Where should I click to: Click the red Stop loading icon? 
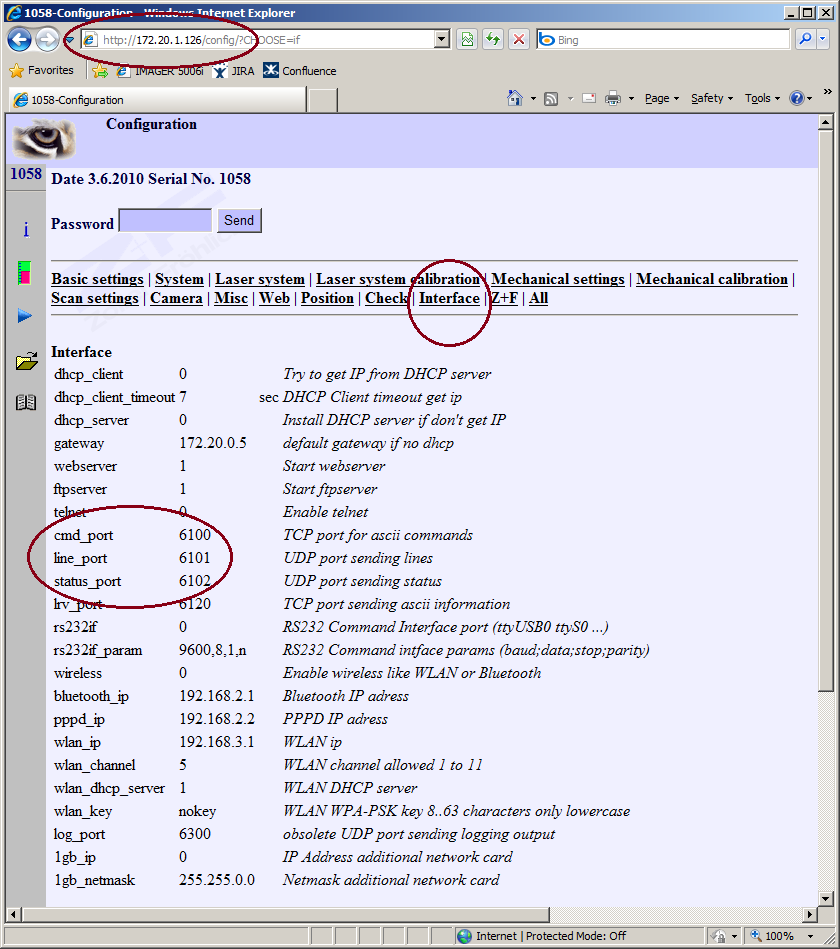pyautogui.click(x=519, y=40)
